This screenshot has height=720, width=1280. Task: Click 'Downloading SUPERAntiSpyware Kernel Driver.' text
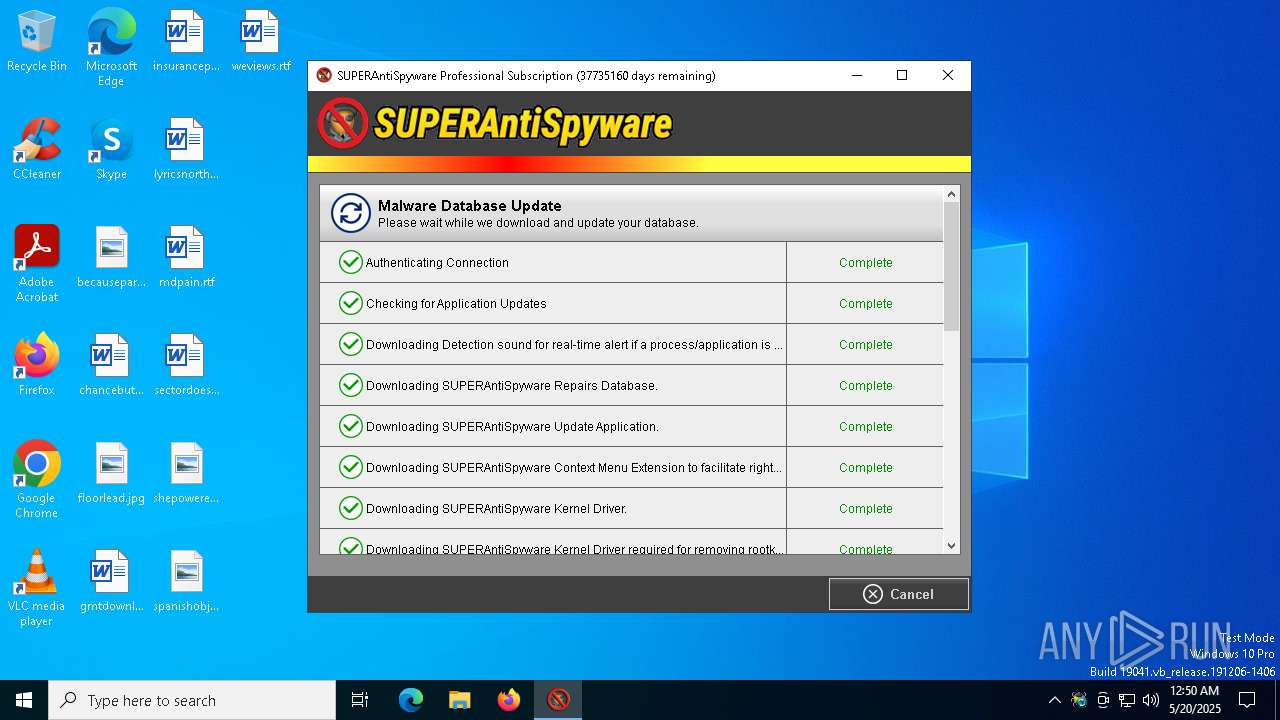click(x=497, y=509)
